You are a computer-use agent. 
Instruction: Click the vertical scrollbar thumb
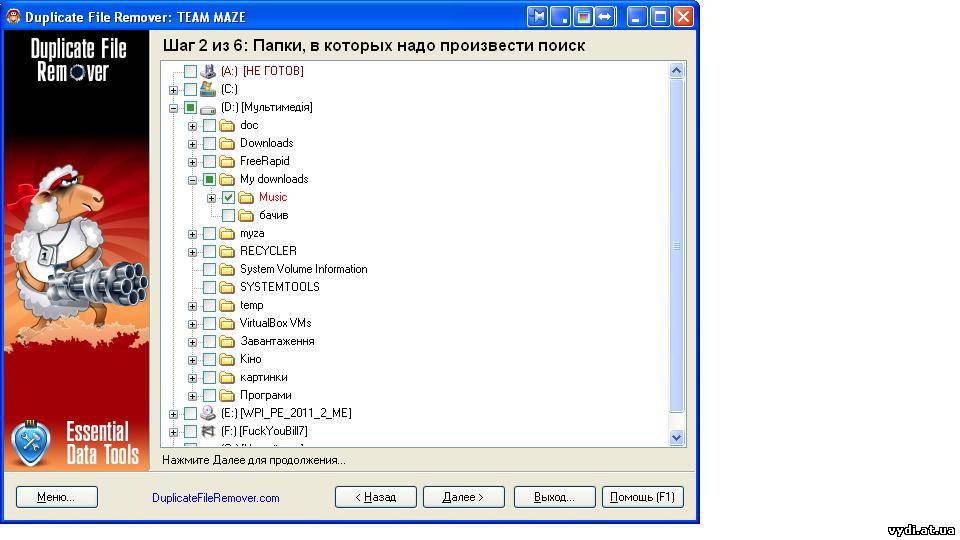(x=677, y=246)
